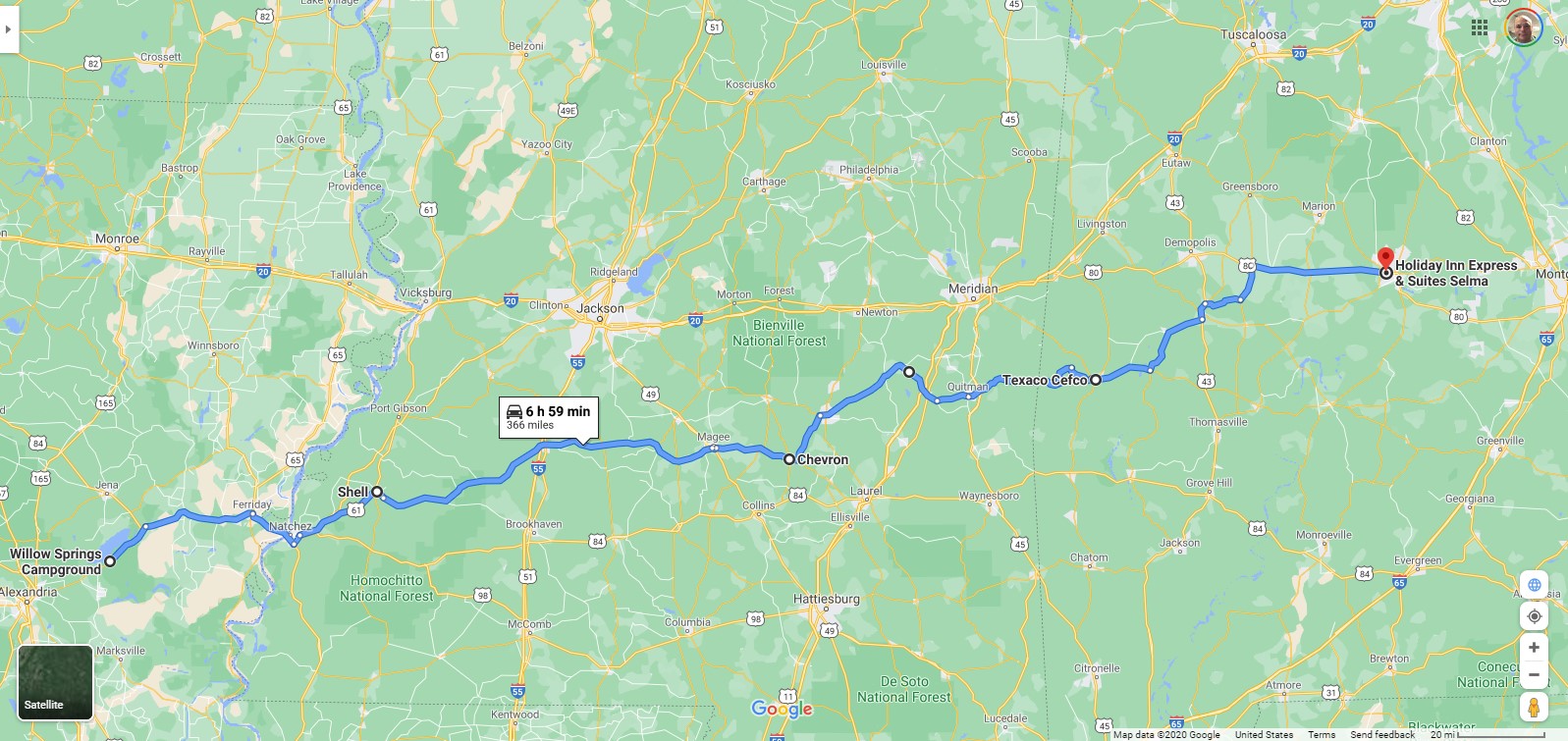This screenshot has width=1568, height=741.
Task: Open the United States region link
Action: [x=1264, y=735]
